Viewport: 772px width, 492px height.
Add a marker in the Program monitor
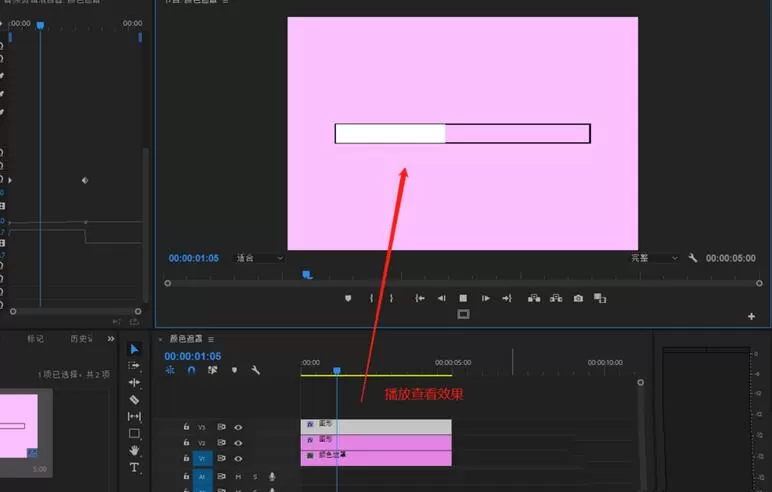pos(348,298)
